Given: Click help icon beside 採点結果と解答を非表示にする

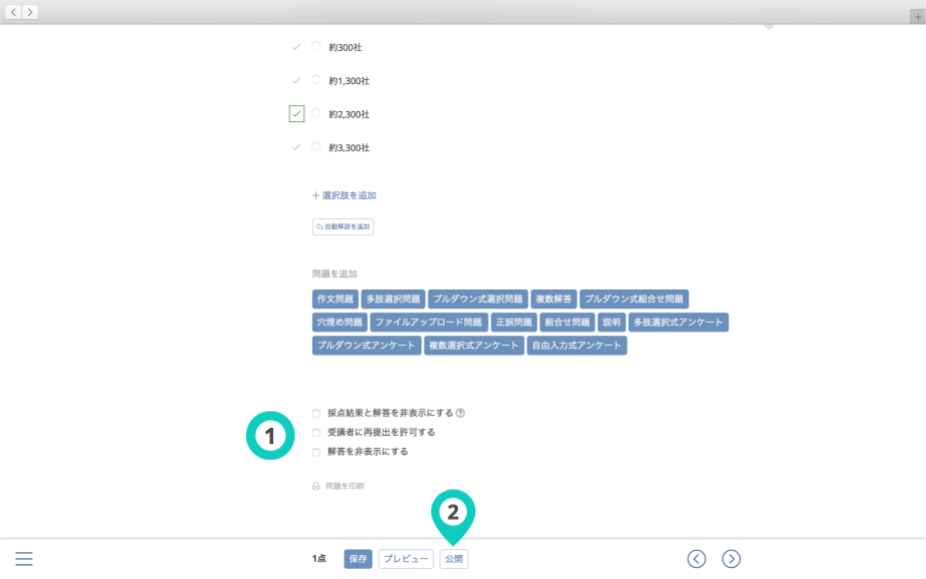Looking at the screenshot, I should [460, 413].
